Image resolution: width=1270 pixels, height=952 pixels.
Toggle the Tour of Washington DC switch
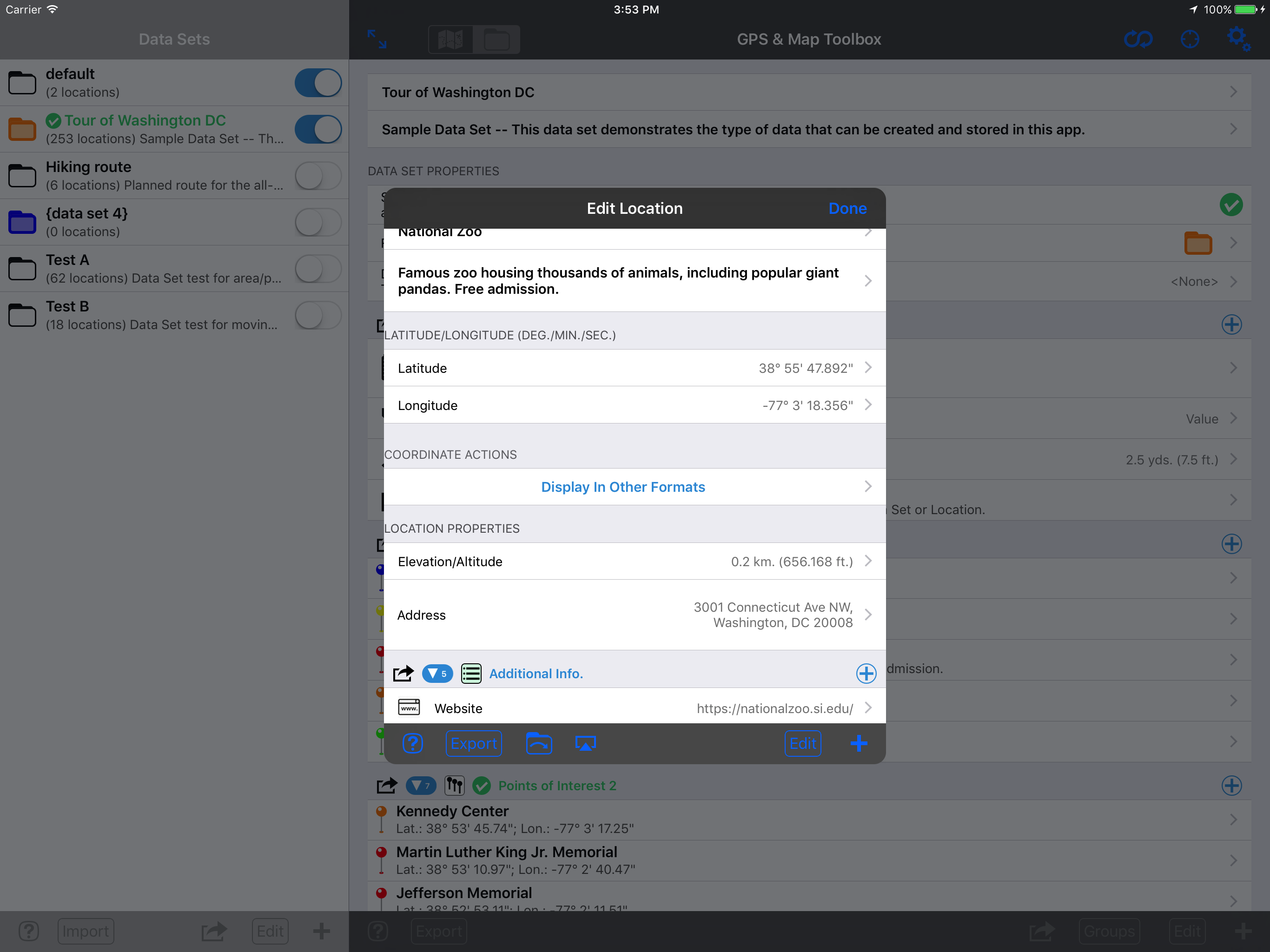(318, 129)
